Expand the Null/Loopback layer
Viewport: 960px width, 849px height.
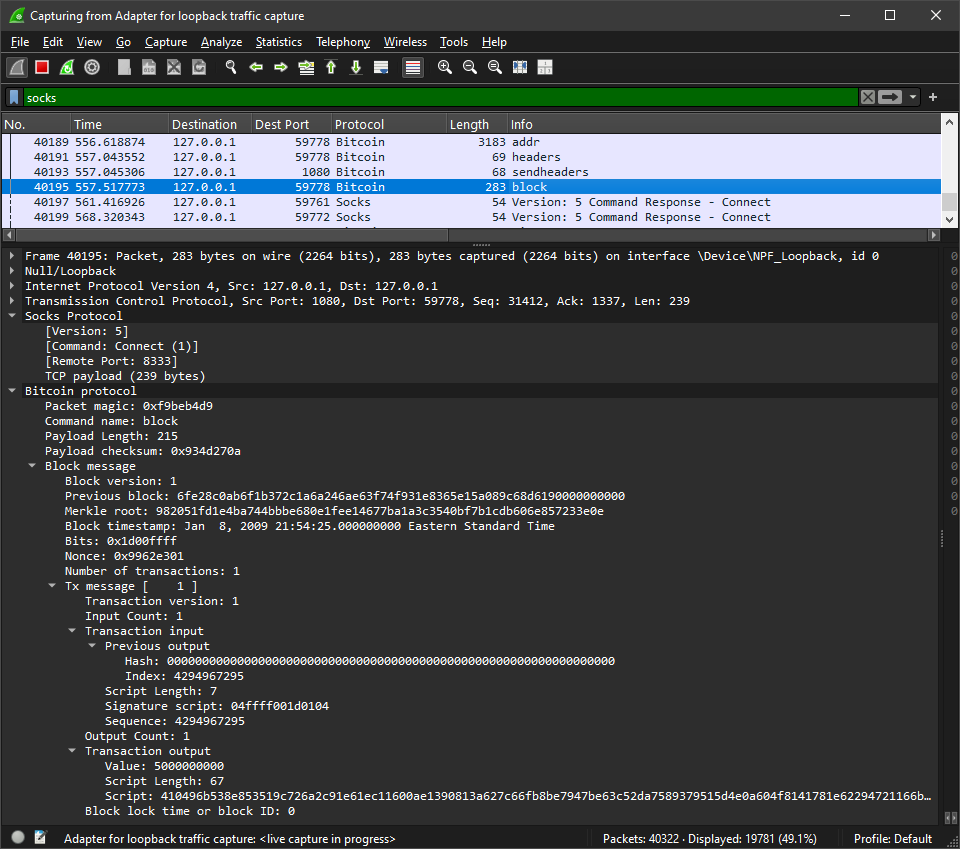[x=12, y=271]
